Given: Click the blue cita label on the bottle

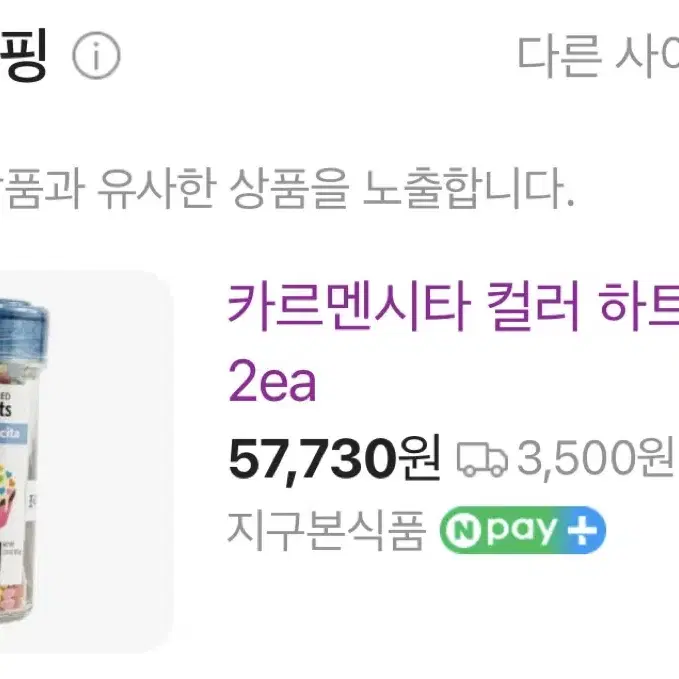Looking at the screenshot, I should point(13,434).
